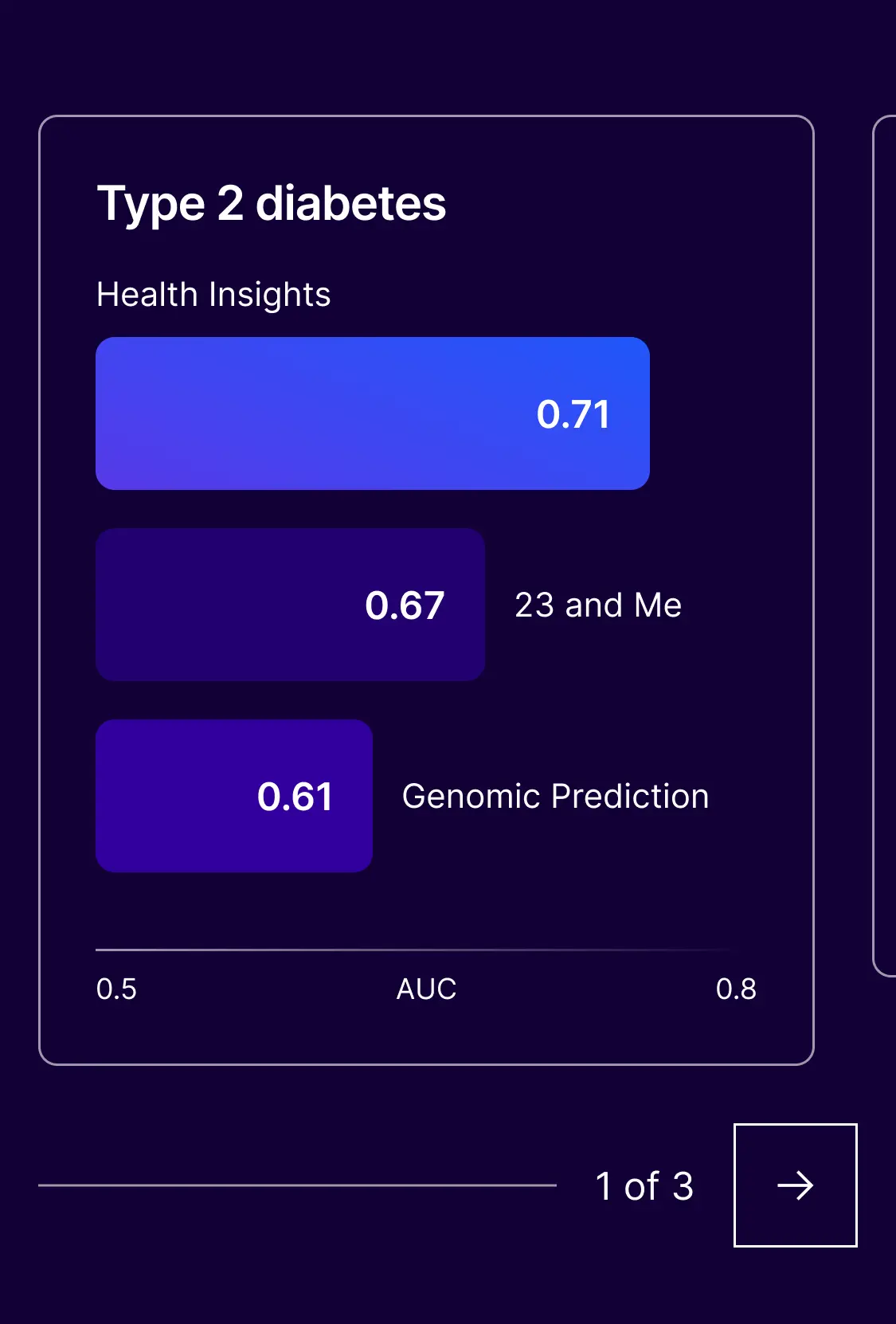Click the Health Insights label

pyautogui.click(x=213, y=295)
